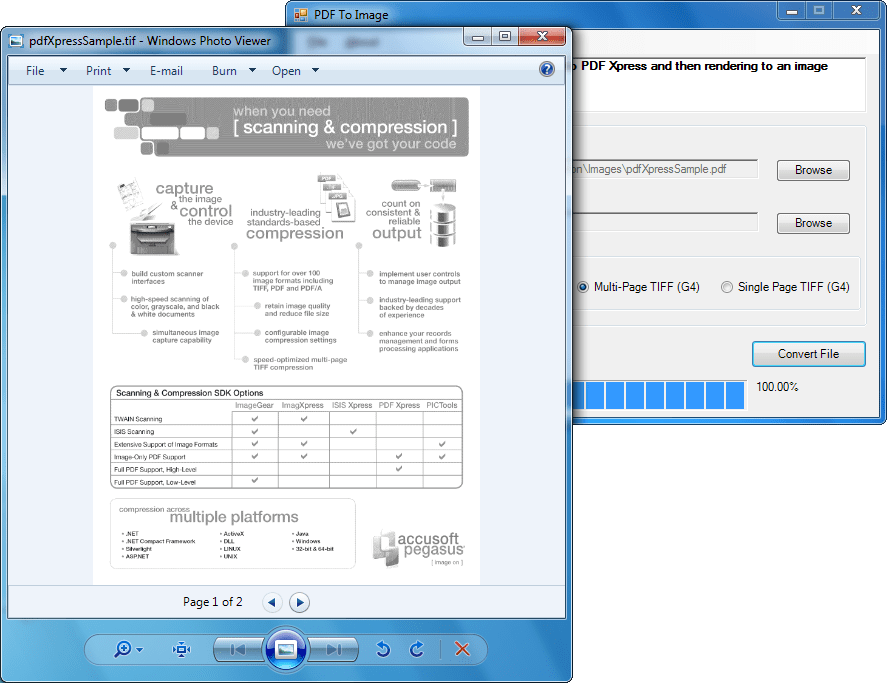This screenshot has width=887, height=683.
Task: Expand the Burn dropdown arrow
Action: click(x=252, y=70)
